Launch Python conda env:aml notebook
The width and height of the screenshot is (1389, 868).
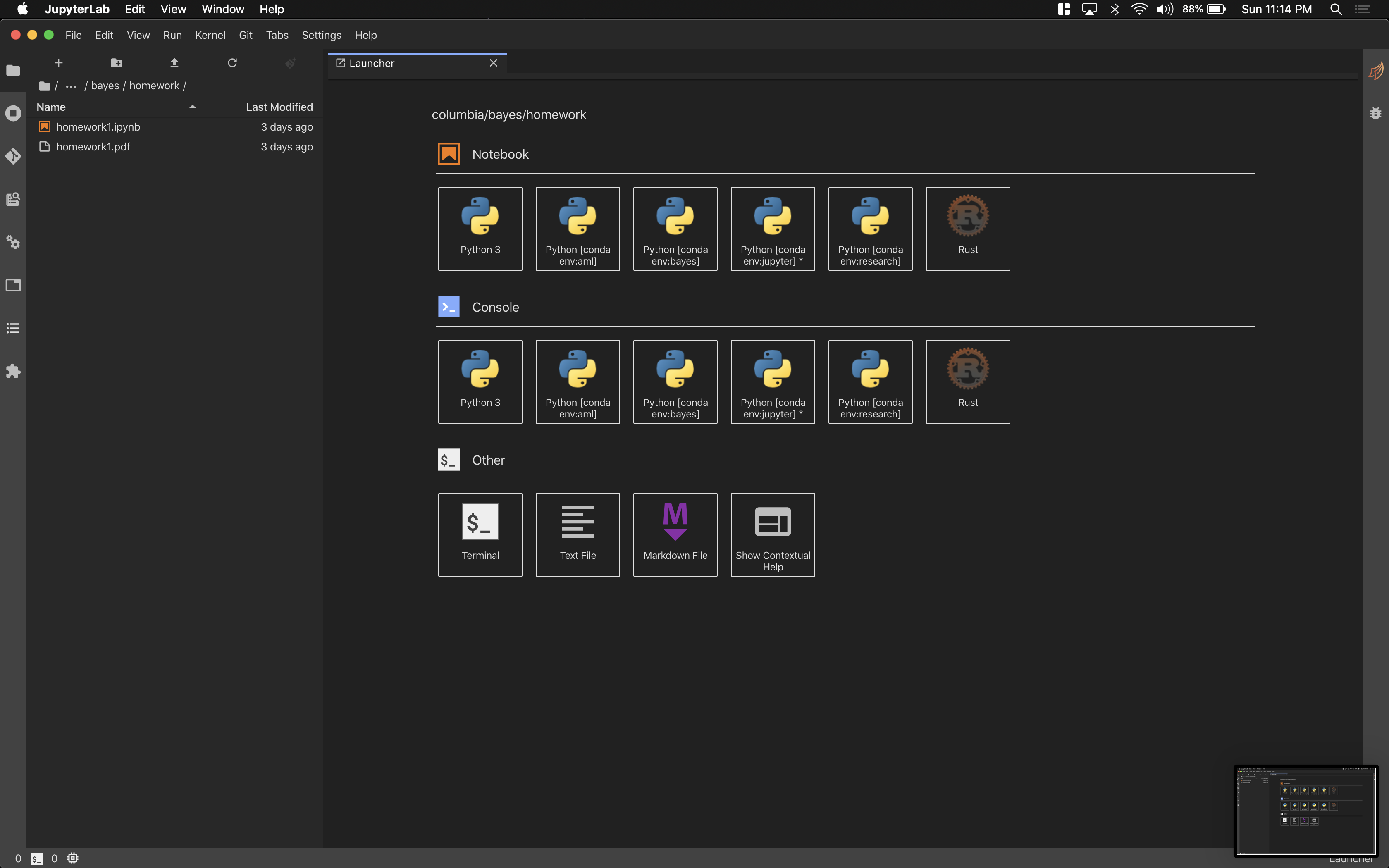[578, 229]
